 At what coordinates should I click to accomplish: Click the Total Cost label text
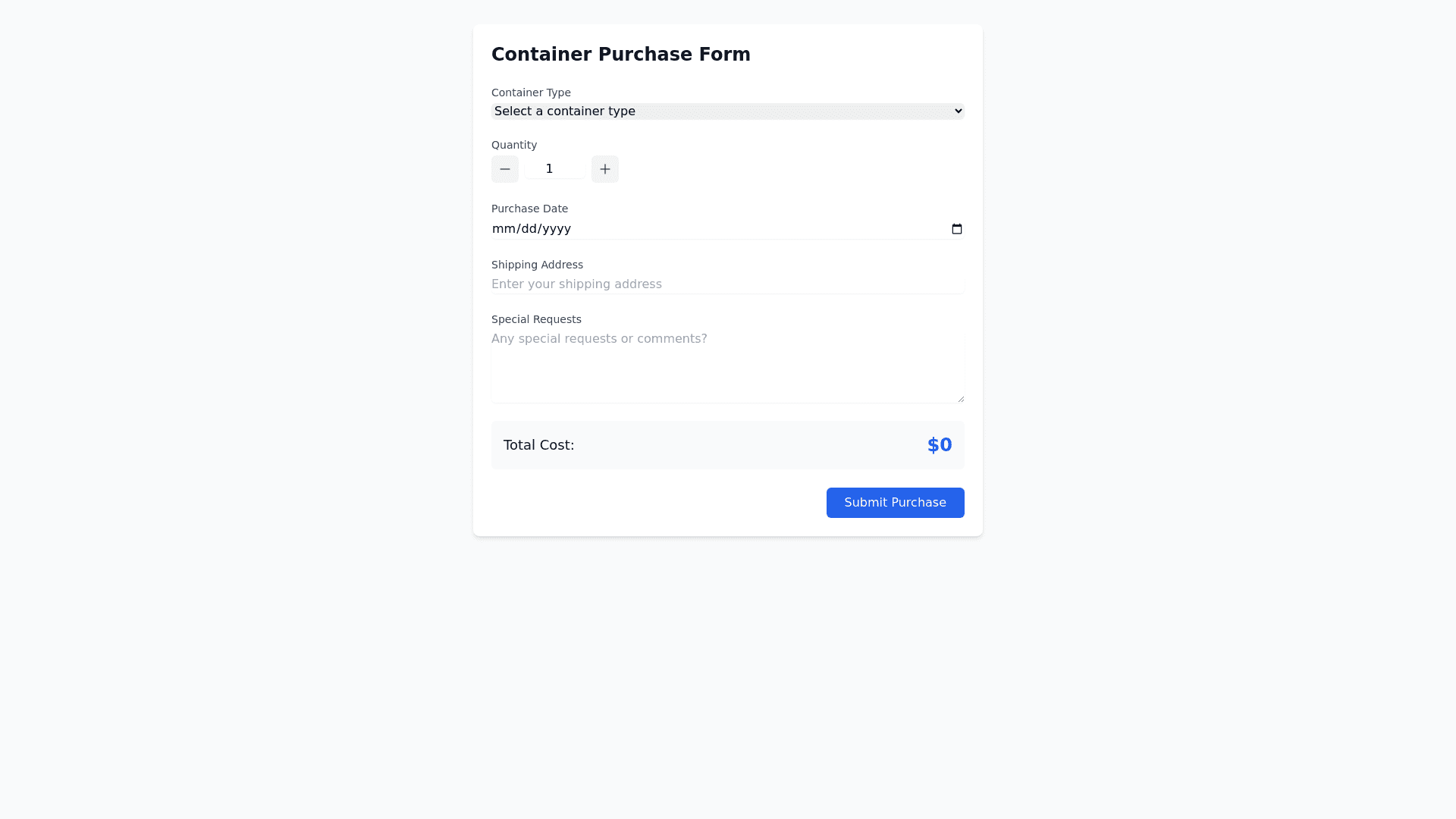538,445
